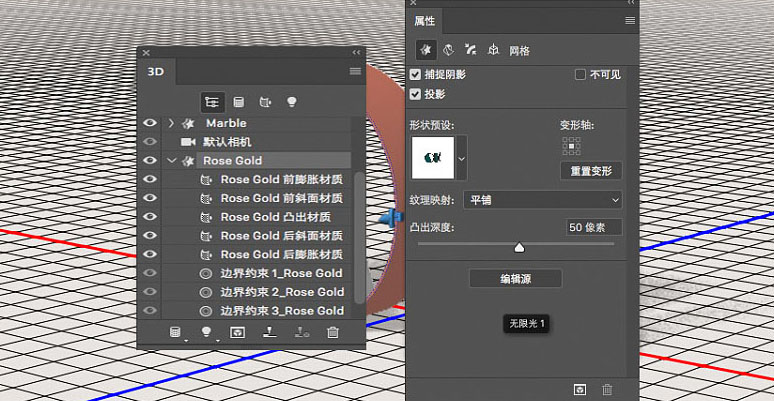Toggle visibility of 默认相机
Viewport: 774px width, 401px height.
click(150, 142)
